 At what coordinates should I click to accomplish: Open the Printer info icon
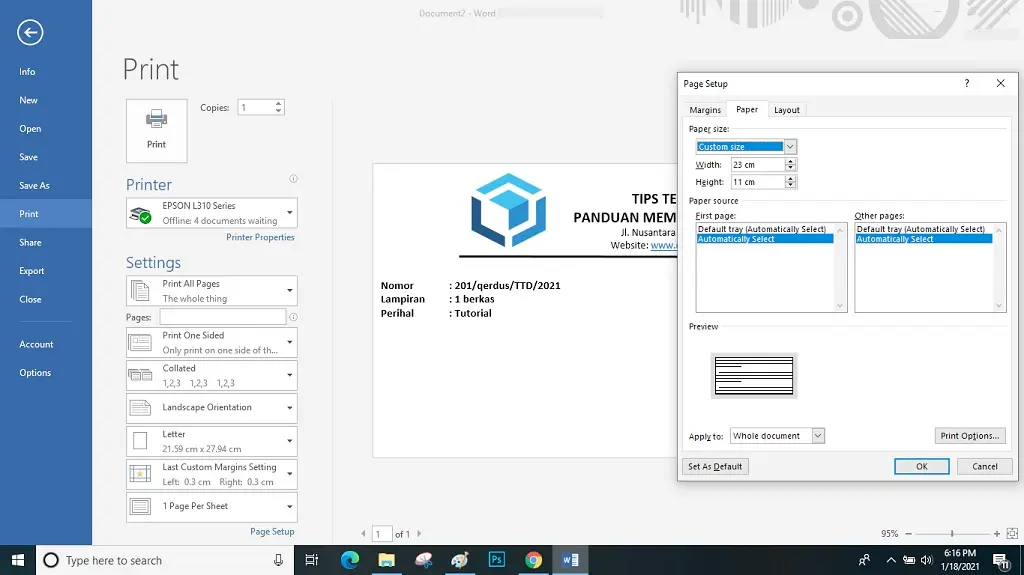(x=293, y=178)
